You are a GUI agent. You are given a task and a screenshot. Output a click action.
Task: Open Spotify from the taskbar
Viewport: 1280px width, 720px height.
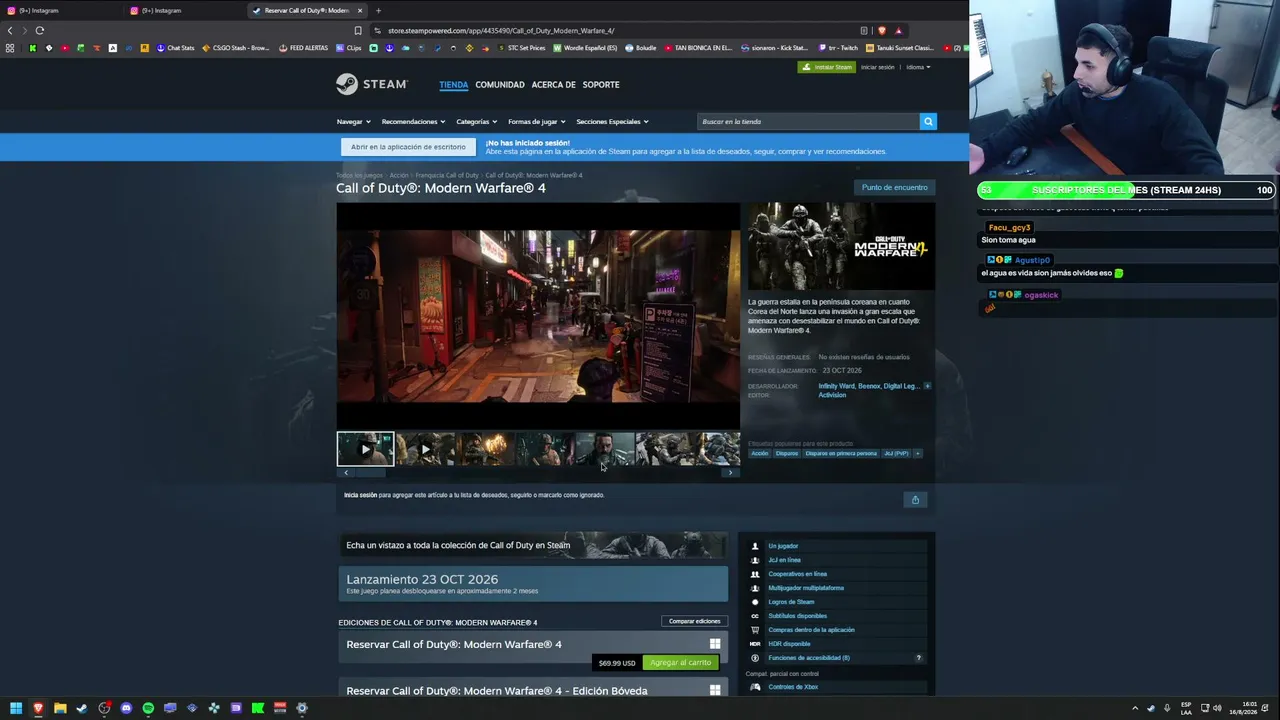(x=148, y=708)
